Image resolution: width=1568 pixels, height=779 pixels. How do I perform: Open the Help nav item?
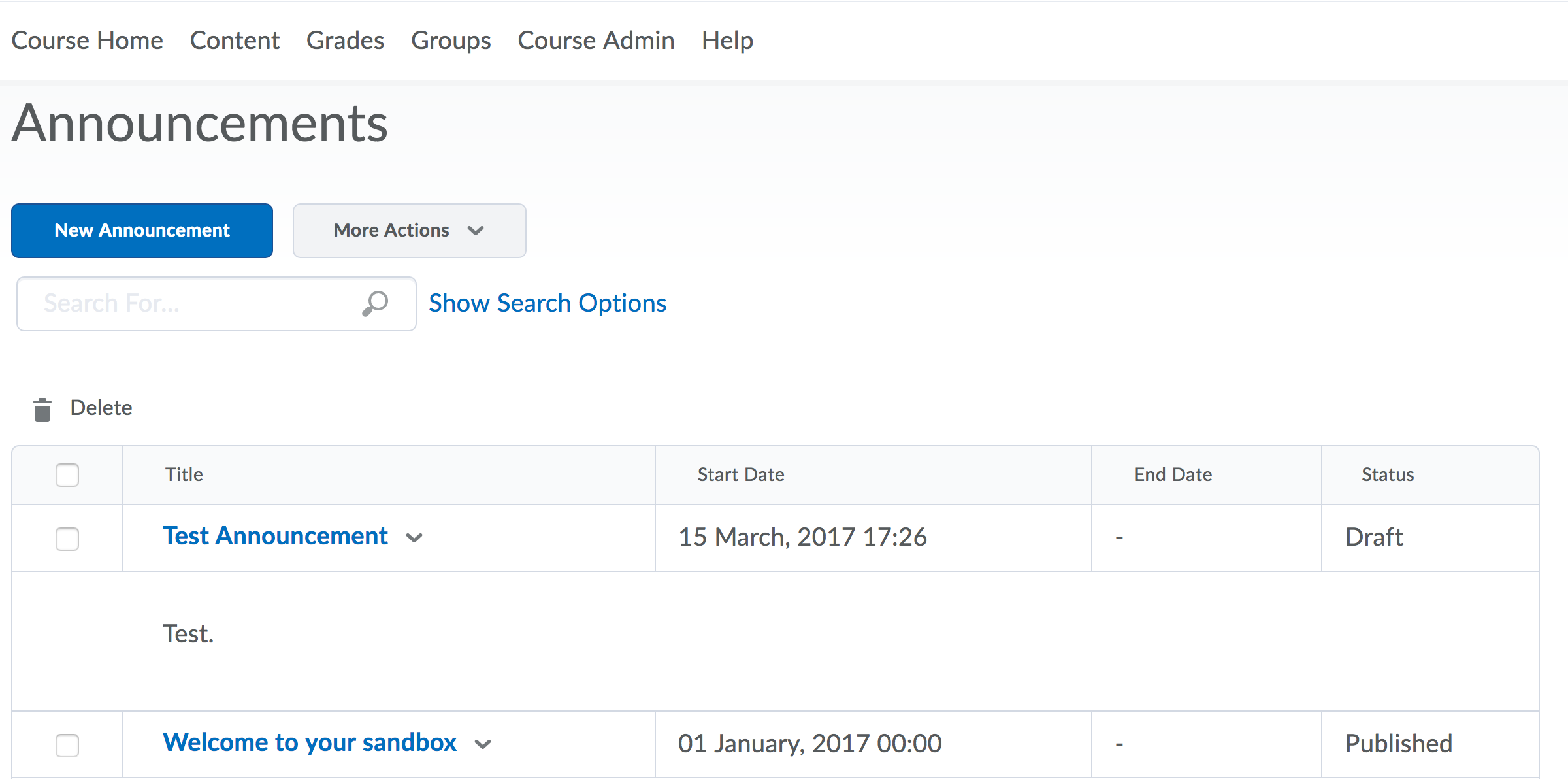tap(727, 41)
